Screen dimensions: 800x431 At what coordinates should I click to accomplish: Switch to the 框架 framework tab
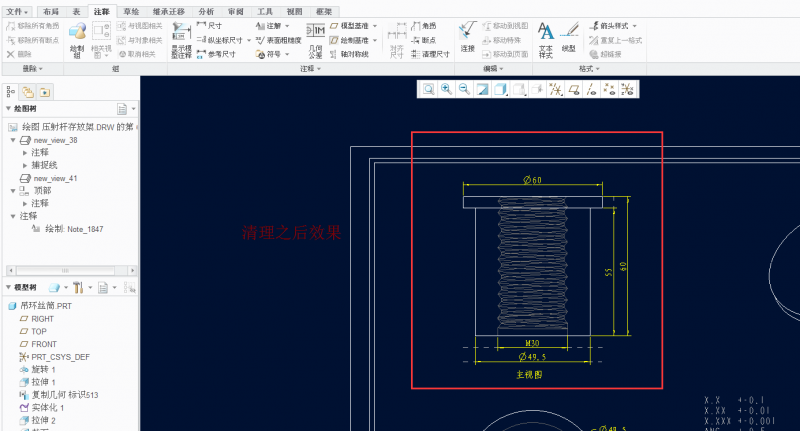tap(324, 11)
